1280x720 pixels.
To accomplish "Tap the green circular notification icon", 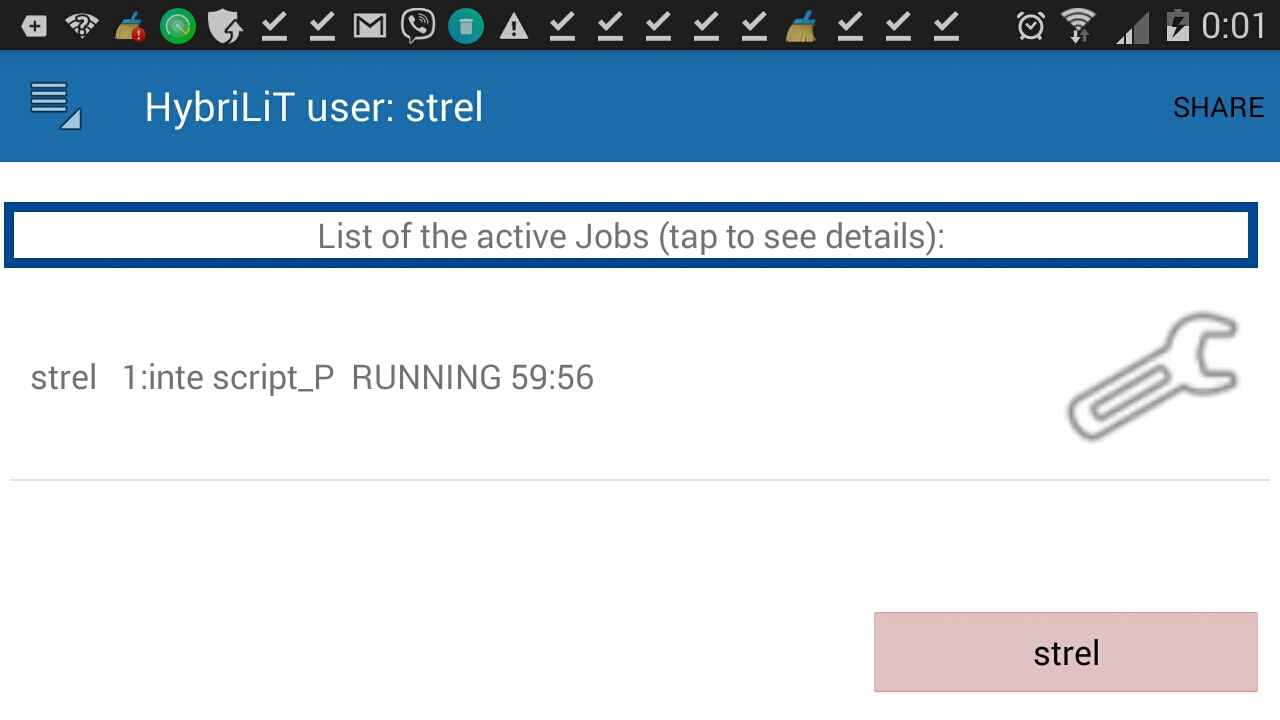I will pos(178,26).
